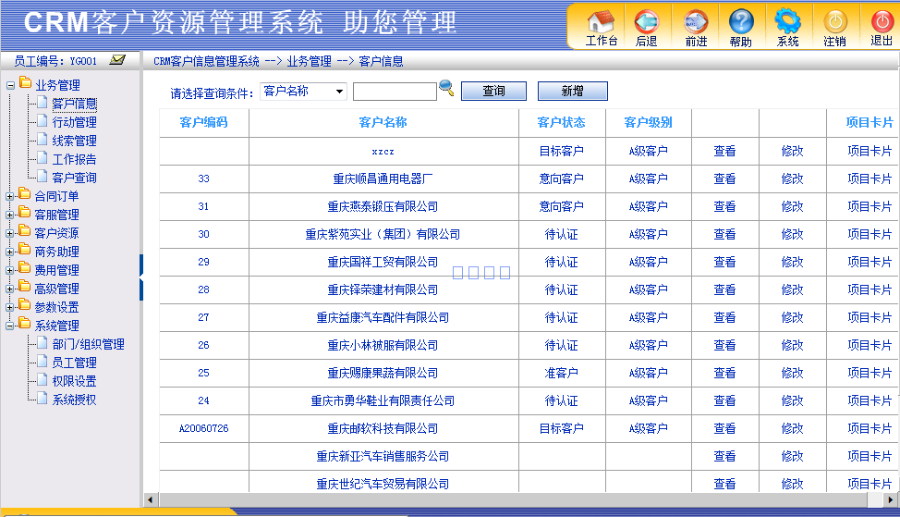Open 部门/组织管理 in the tree
Viewport: 900px width, 517px height.
88,344
